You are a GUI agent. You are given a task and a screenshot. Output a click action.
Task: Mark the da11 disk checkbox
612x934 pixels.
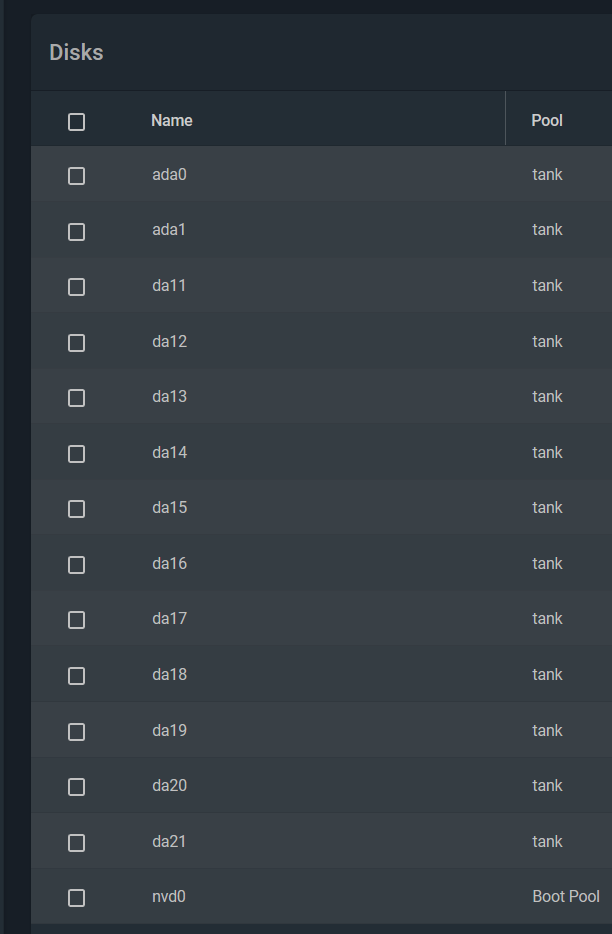coord(76,287)
